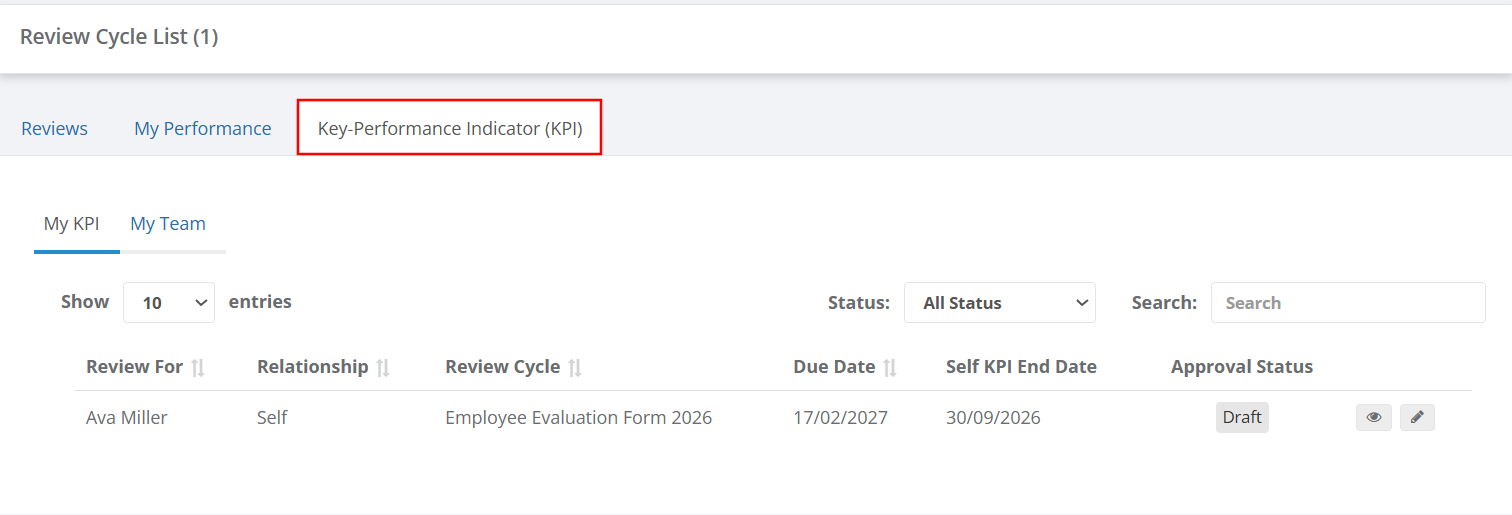The image size is (1512, 515).
Task: Open the My Team sub-tab
Action: pos(168,223)
